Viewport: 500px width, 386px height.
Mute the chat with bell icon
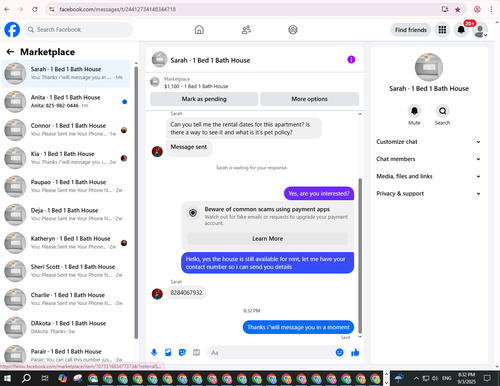pos(414,111)
